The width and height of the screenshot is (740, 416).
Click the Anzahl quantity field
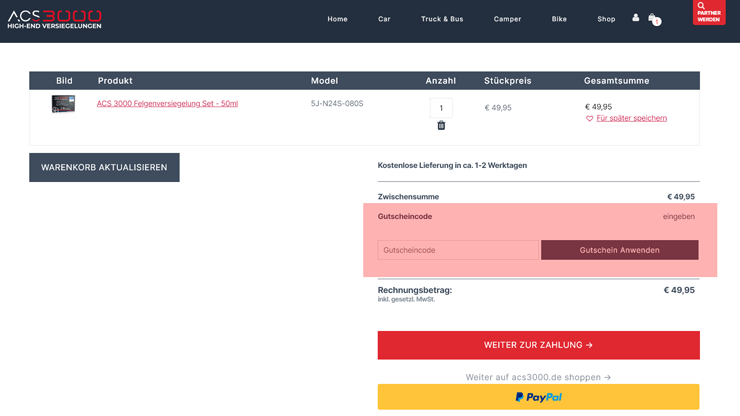tap(441, 108)
